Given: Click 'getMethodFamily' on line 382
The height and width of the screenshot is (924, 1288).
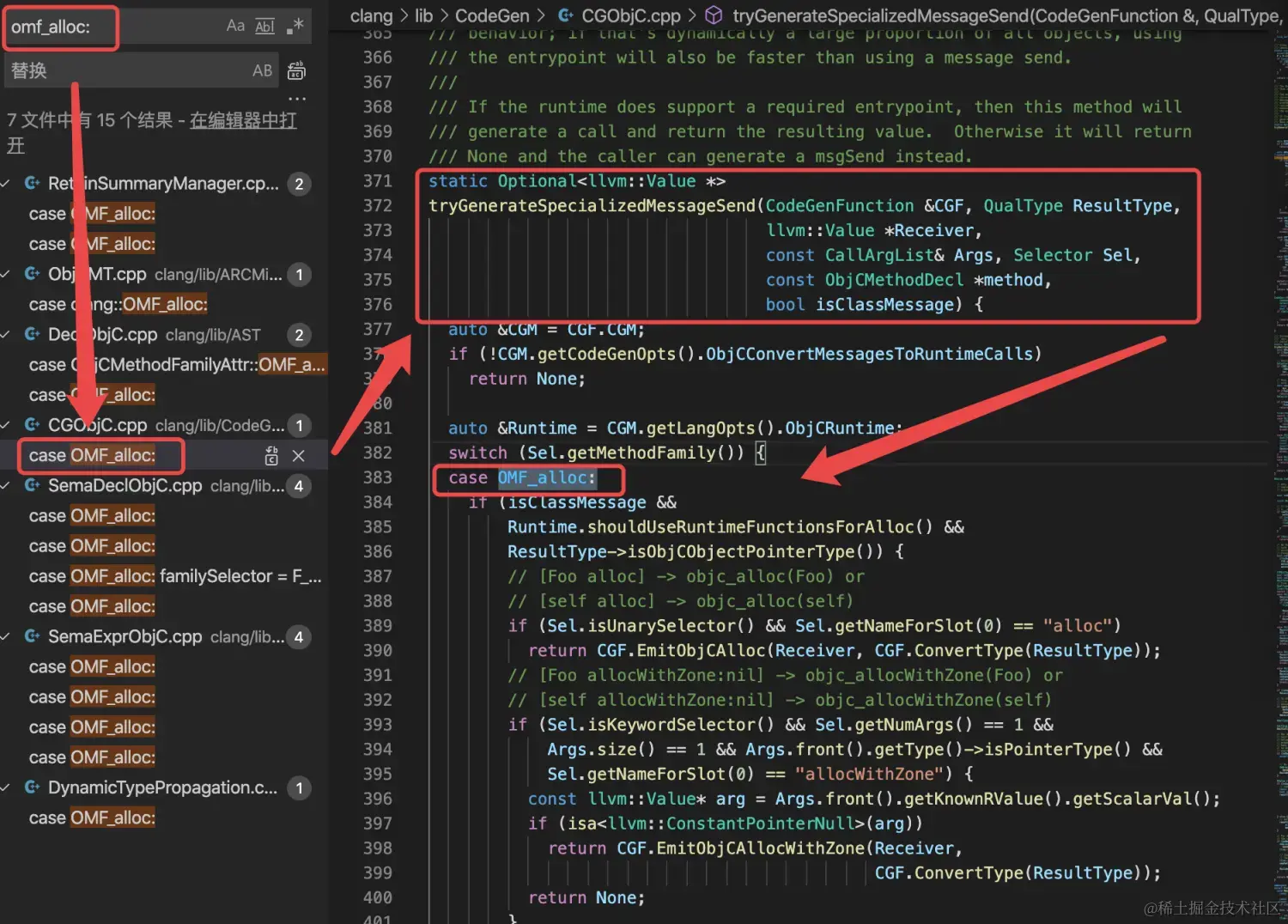Looking at the screenshot, I should (641, 453).
